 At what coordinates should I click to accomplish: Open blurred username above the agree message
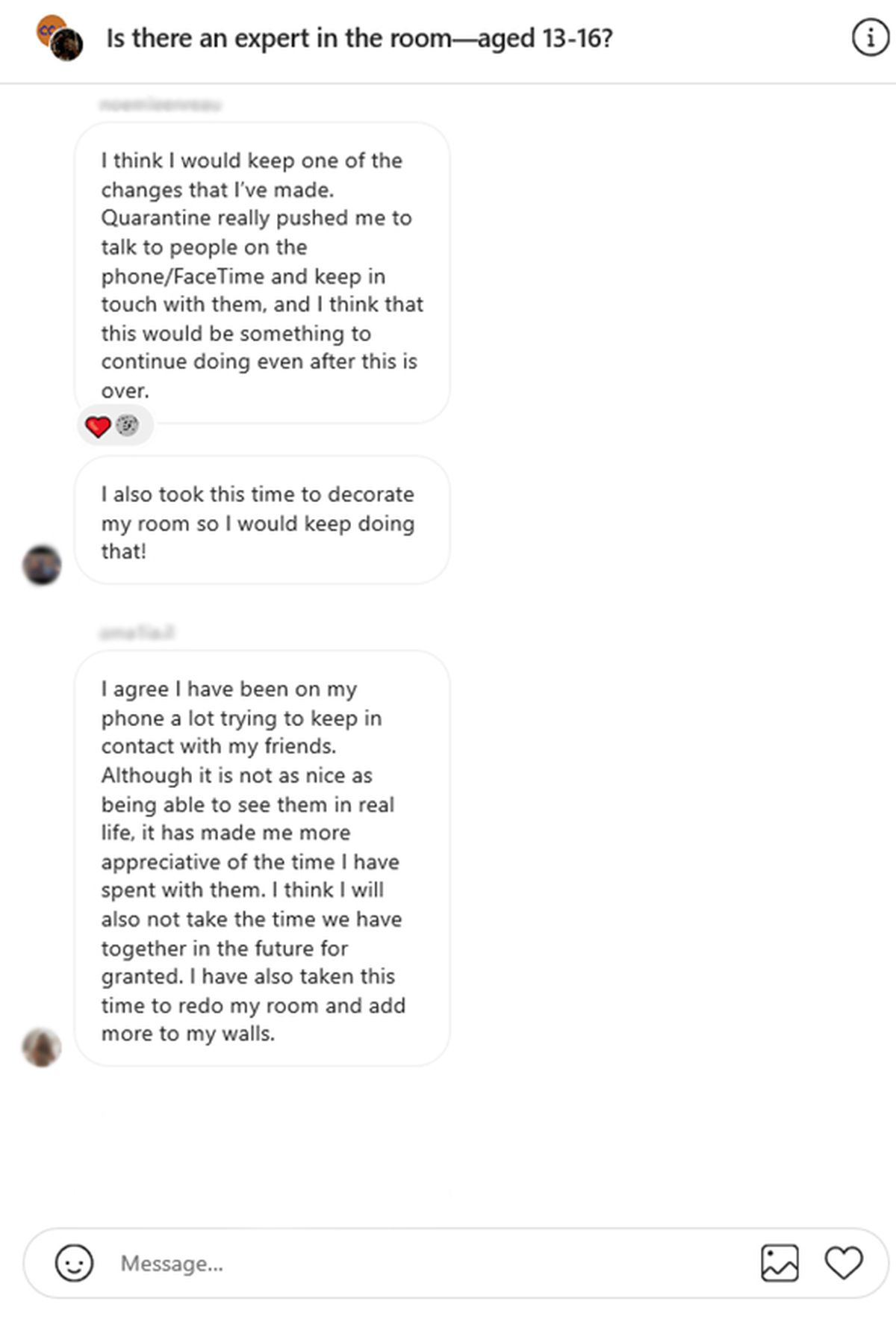point(137,633)
